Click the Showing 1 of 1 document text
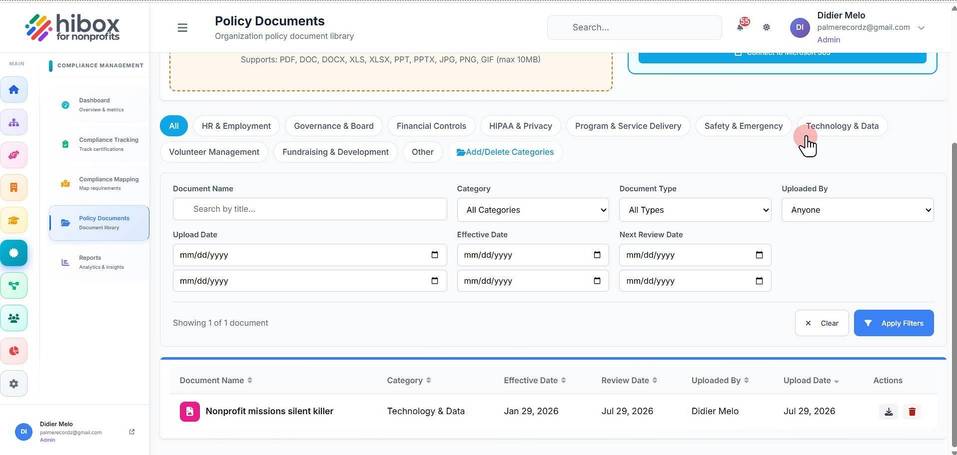957x455 pixels. [220, 323]
